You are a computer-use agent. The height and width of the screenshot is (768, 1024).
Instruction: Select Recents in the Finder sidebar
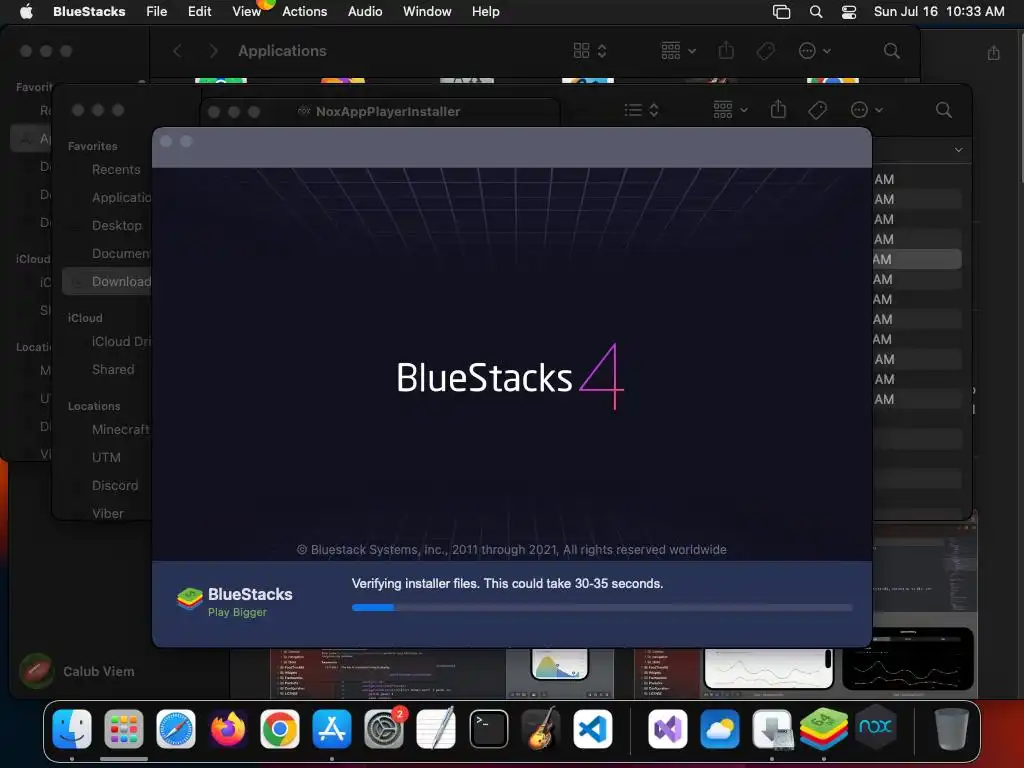tap(116, 170)
